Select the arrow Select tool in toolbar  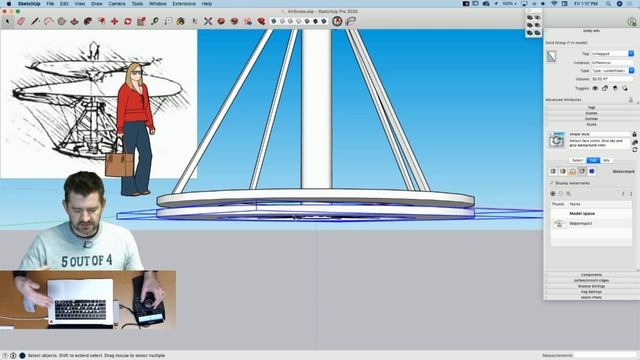(7, 21)
